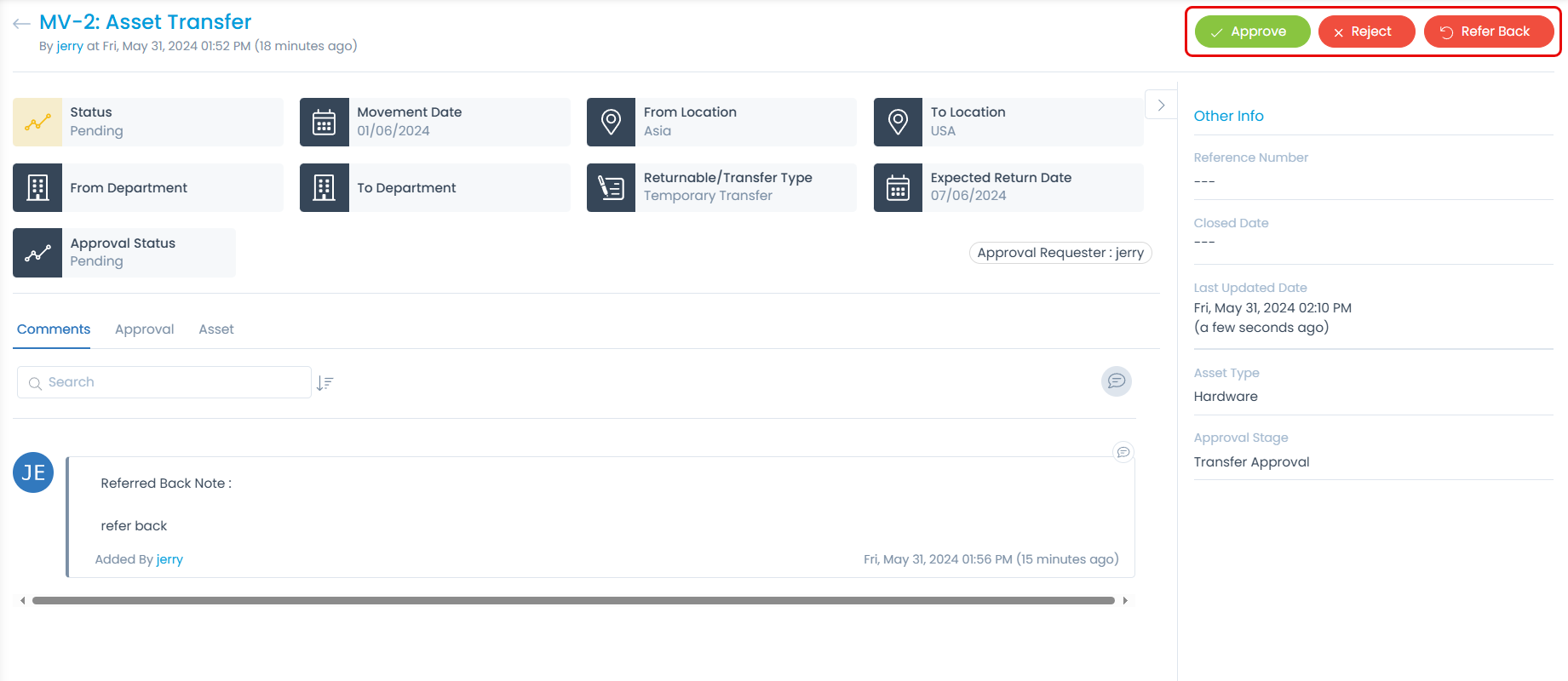Reject the asset transfer request
Screen dimensions: 1568x681
(1366, 31)
